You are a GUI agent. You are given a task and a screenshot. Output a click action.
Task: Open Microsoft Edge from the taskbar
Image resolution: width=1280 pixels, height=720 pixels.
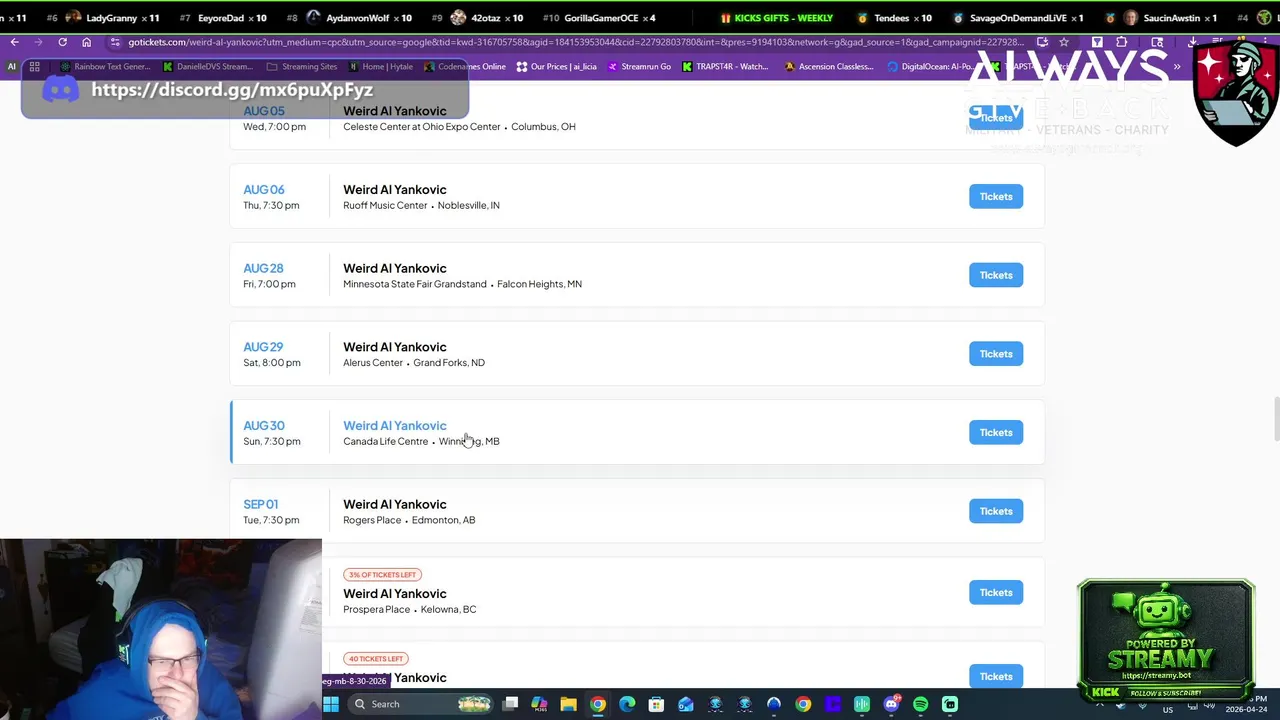pyautogui.click(x=627, y=704)
